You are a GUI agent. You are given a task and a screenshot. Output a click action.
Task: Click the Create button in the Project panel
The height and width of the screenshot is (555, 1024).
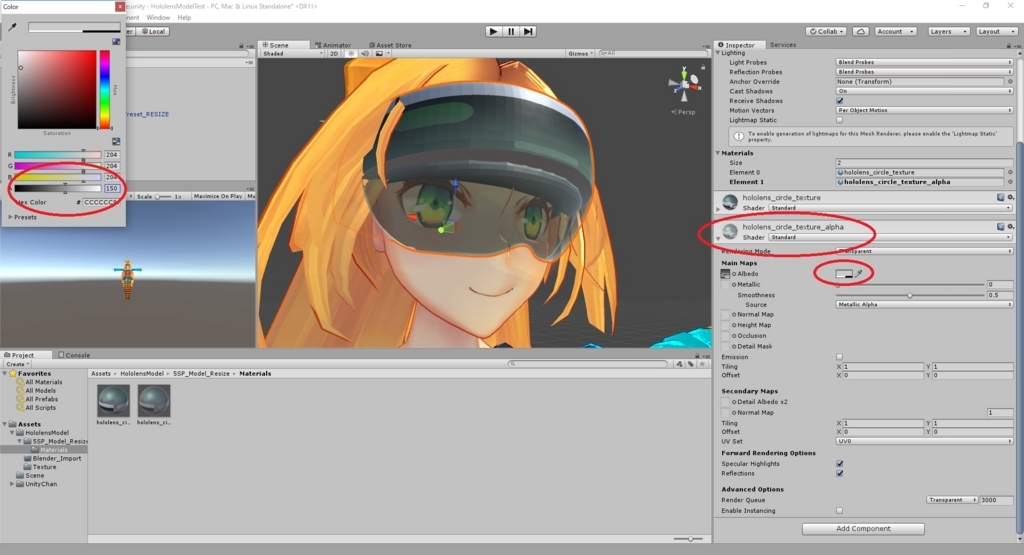tap(17, 364)
